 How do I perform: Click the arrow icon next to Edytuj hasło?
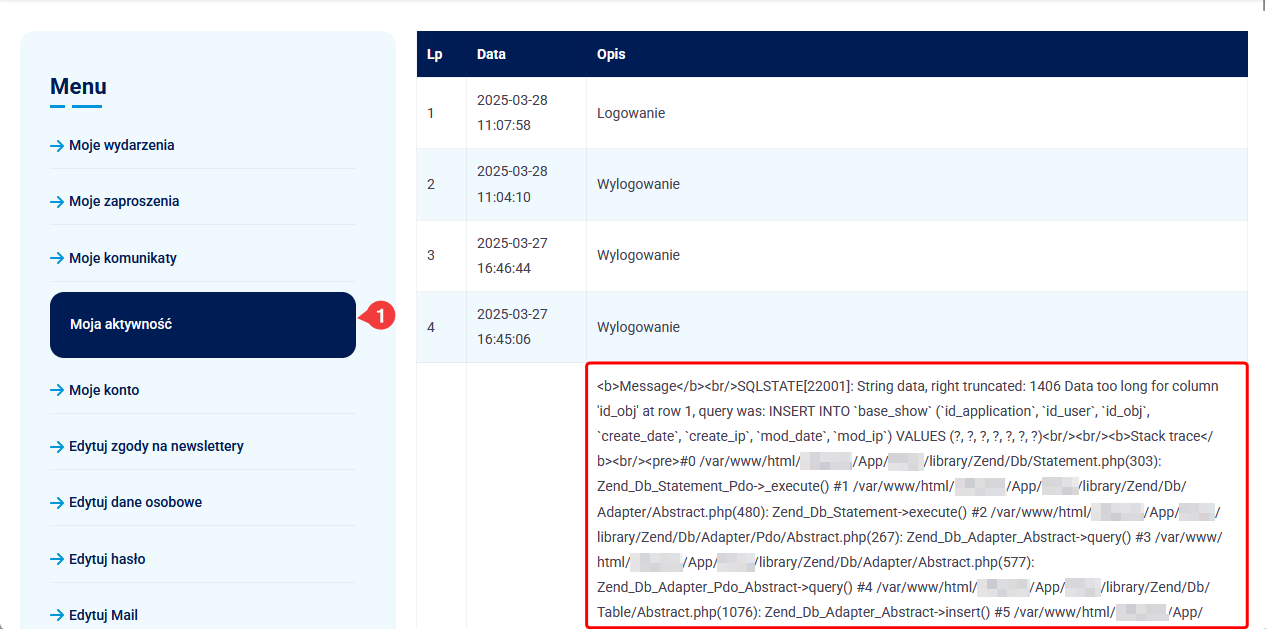(x=57, y=560)
